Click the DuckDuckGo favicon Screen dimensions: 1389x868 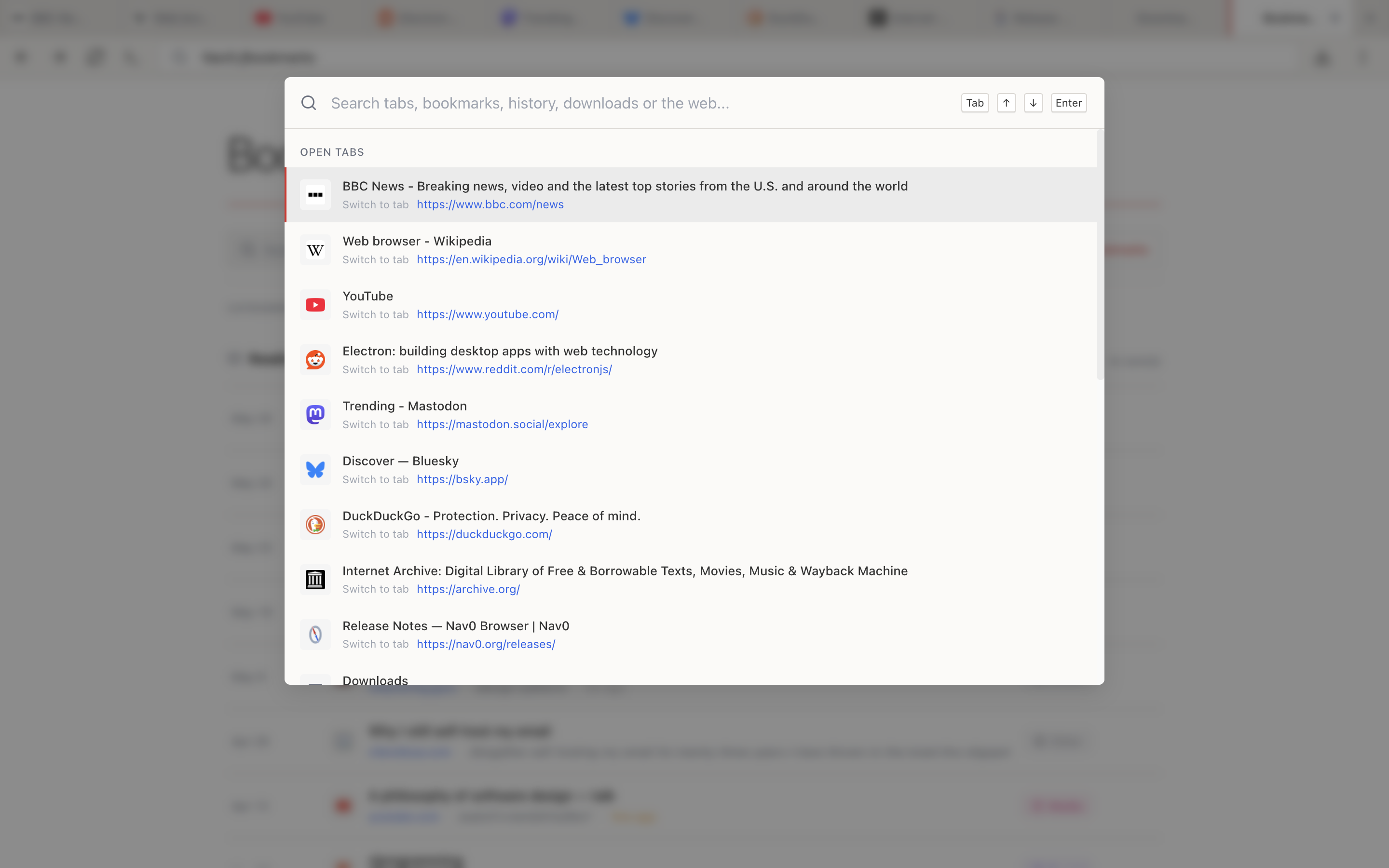click(315, 525)
